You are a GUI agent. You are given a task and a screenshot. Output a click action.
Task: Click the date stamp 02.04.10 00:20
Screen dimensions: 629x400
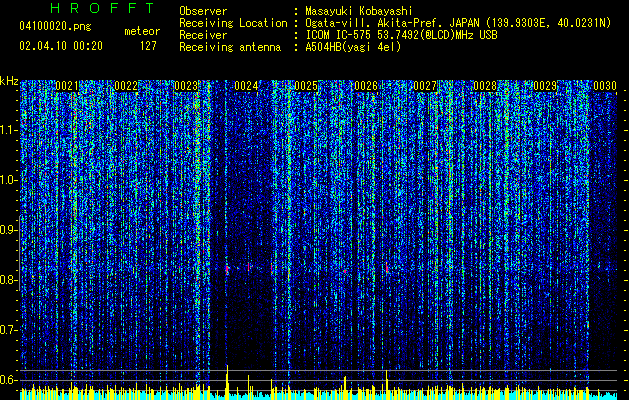tap(61, 46)
